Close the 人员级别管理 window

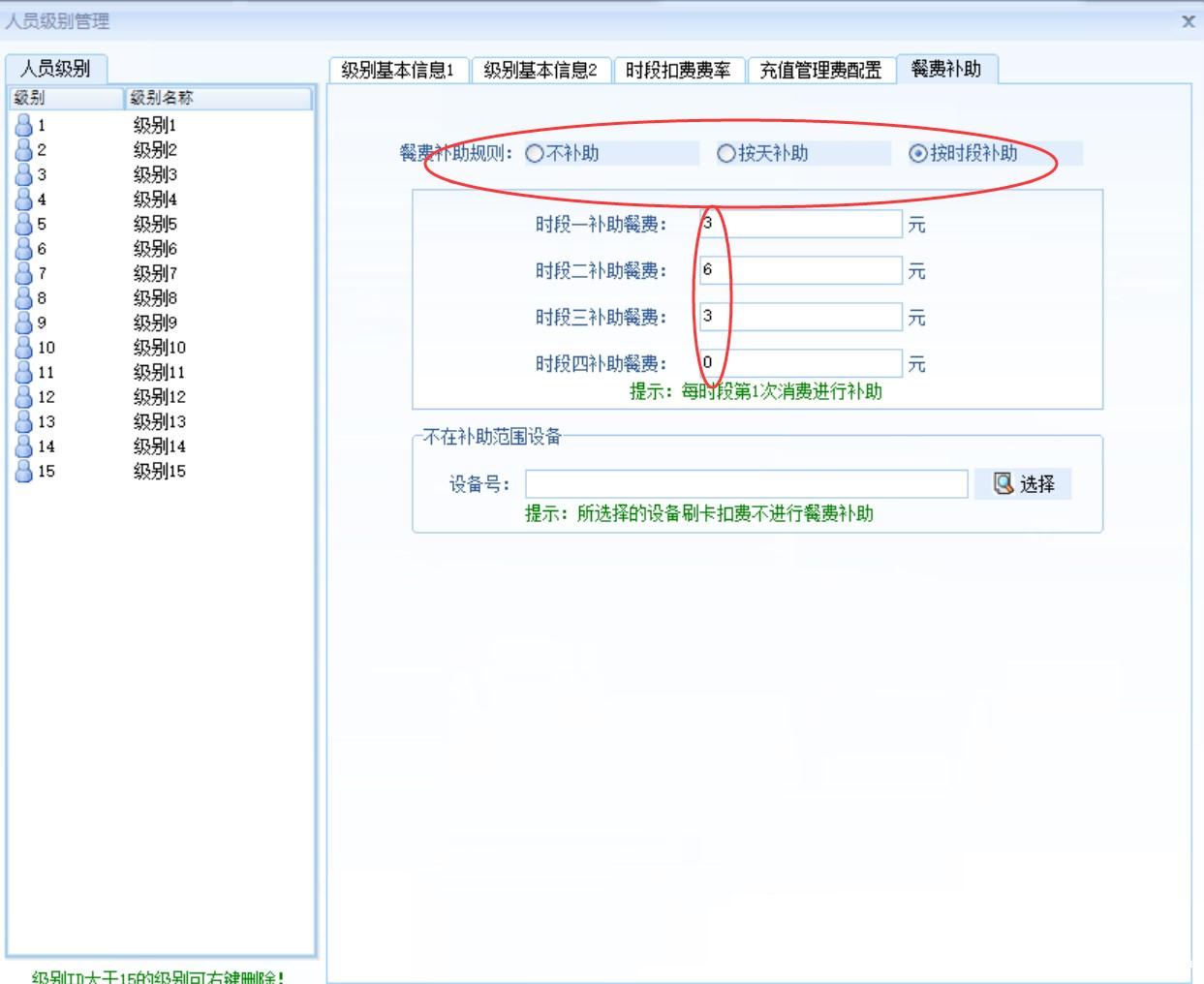[x=1188, y=21]
